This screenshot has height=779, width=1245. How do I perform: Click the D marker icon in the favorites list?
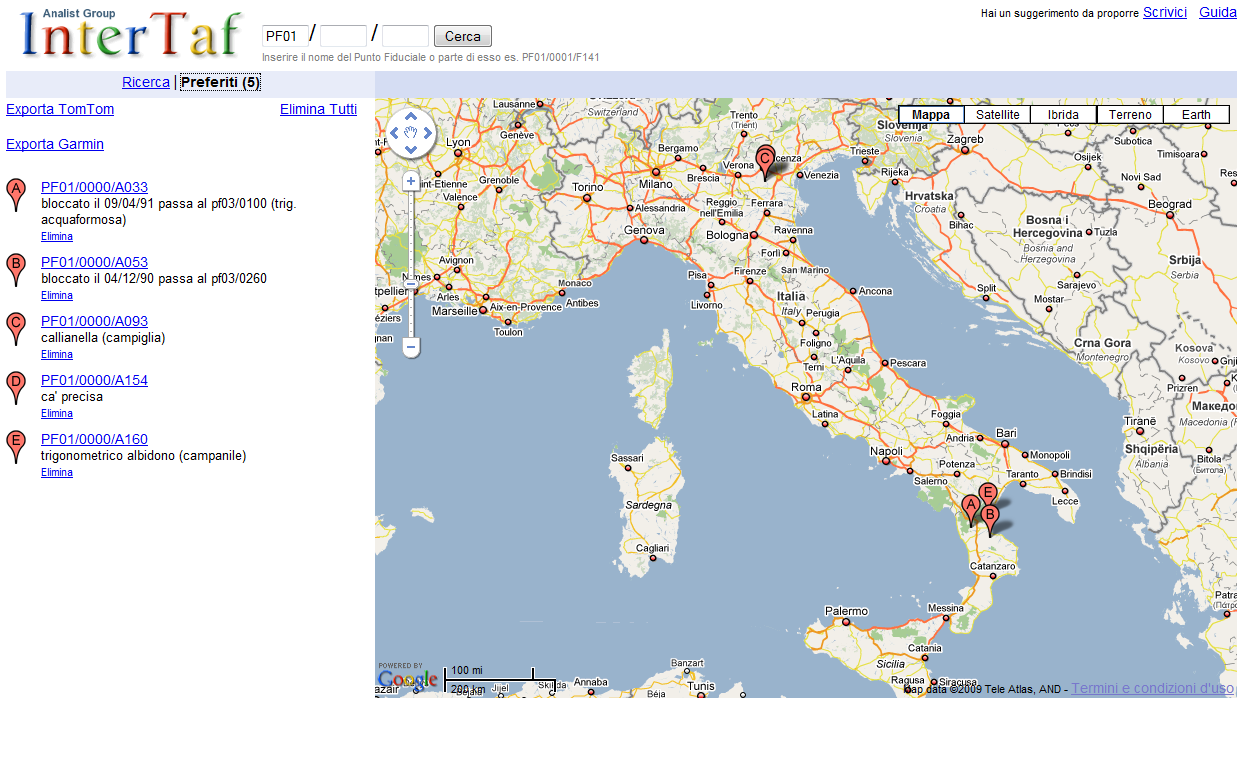coord(15,388)
